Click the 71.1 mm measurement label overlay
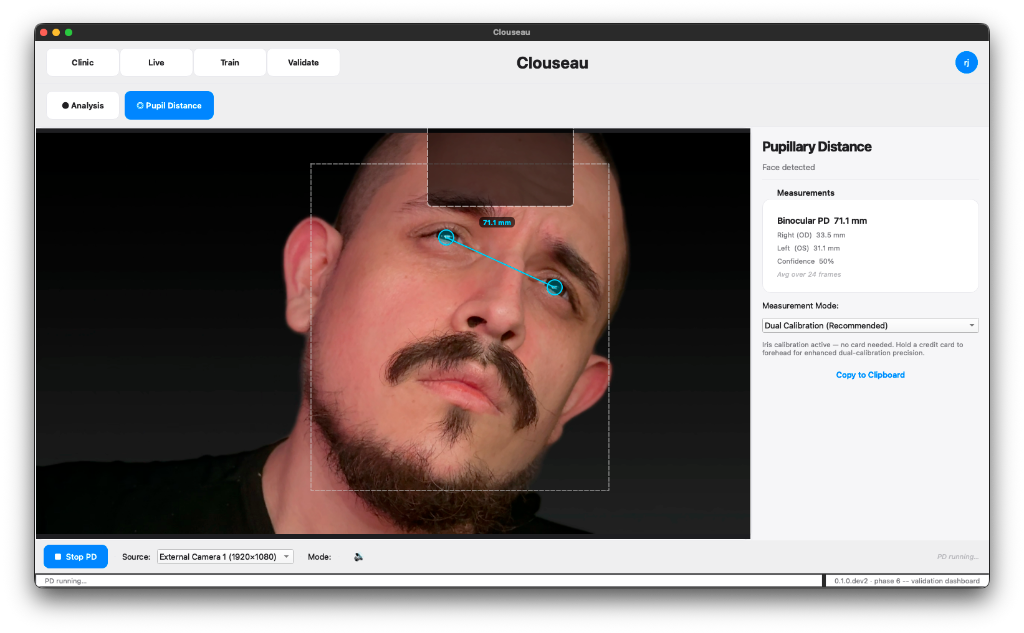This screenshot has height=633, width=1024. tap(496, 223)
